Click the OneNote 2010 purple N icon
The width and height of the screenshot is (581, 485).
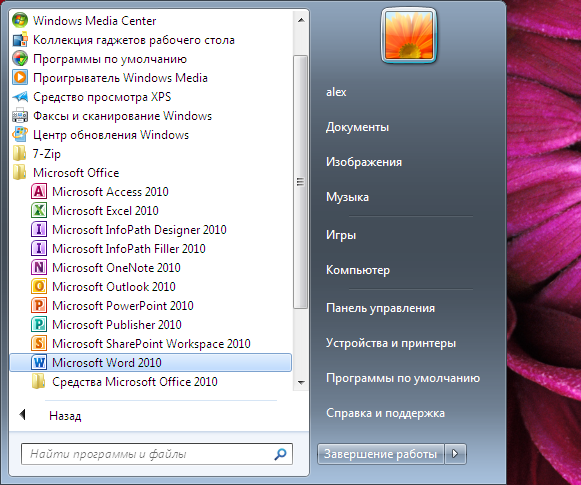[x=39, y=268]
